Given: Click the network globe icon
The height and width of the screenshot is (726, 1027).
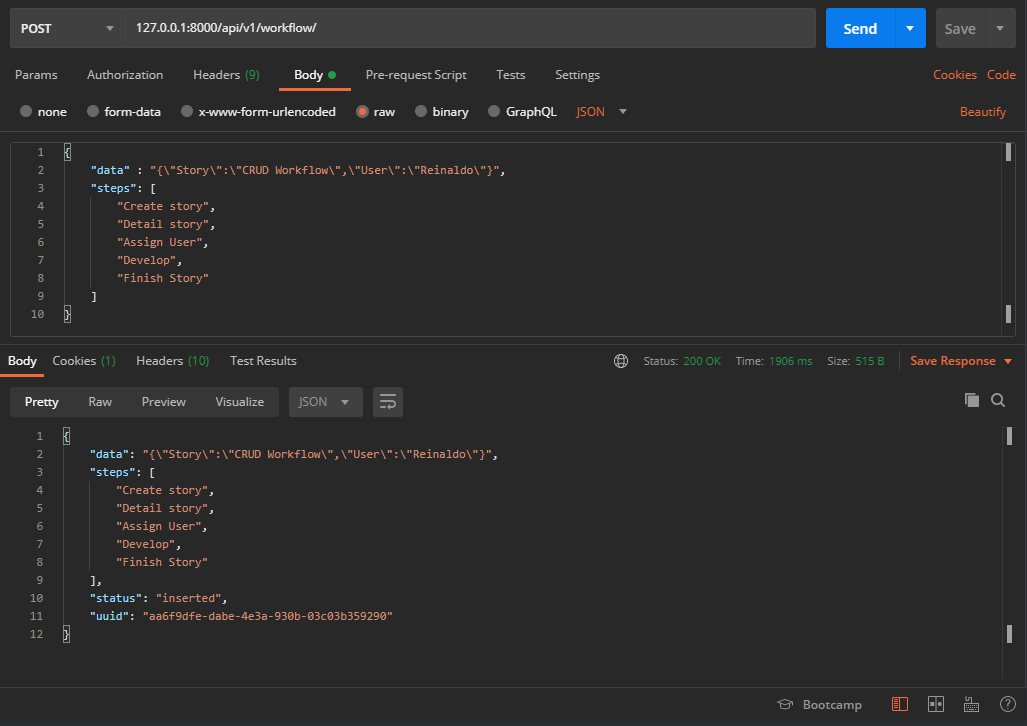Looking at the screenshot, I should [x=621, y=361].
